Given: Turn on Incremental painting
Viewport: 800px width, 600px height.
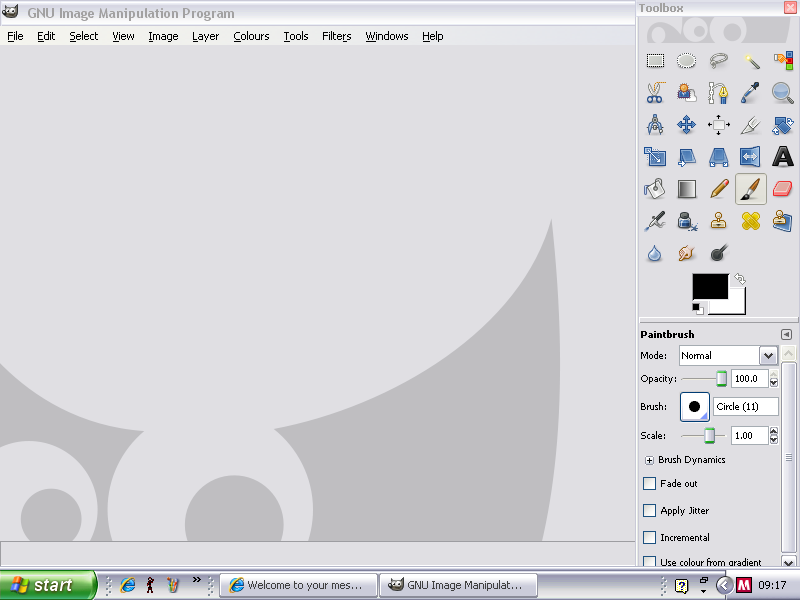Looking at the screenshot, I should coord(649,537).
